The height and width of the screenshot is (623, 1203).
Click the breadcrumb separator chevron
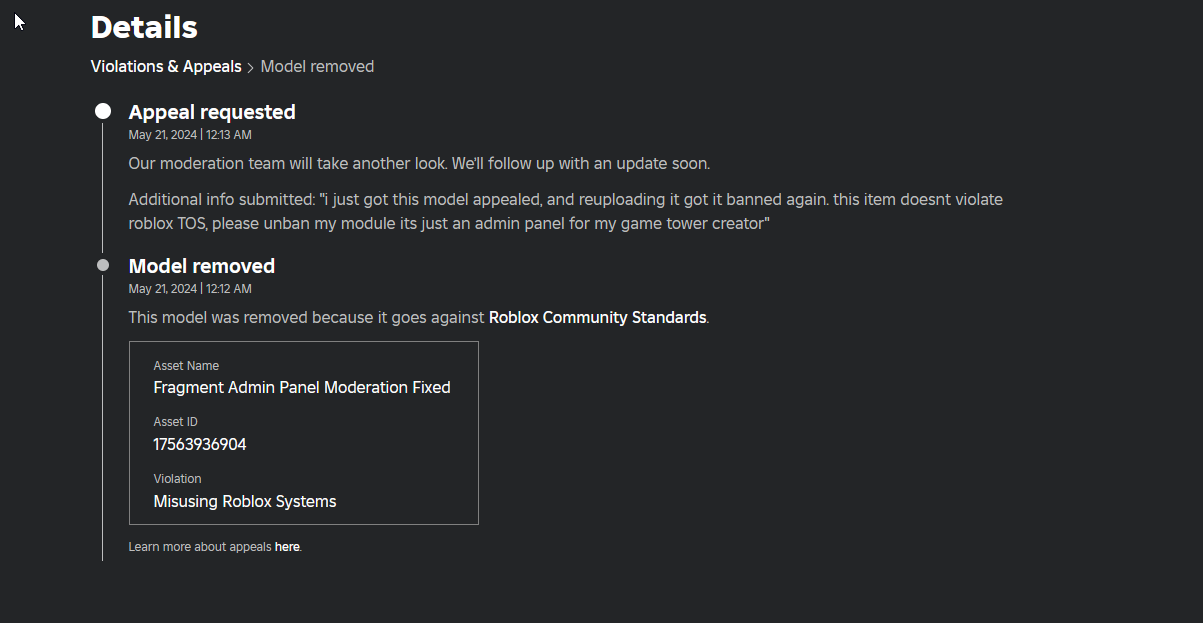(250, 66)
